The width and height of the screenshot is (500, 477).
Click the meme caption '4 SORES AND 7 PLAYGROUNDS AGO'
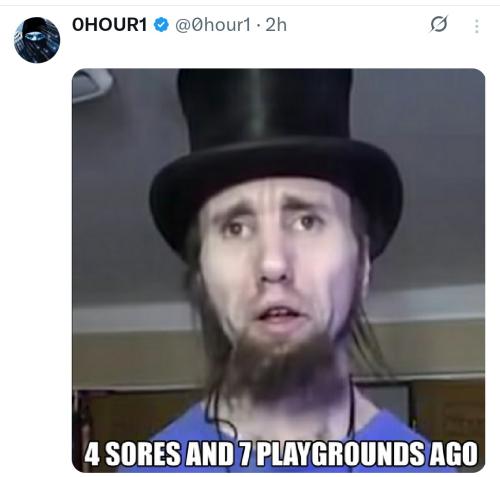click(281, 454)
